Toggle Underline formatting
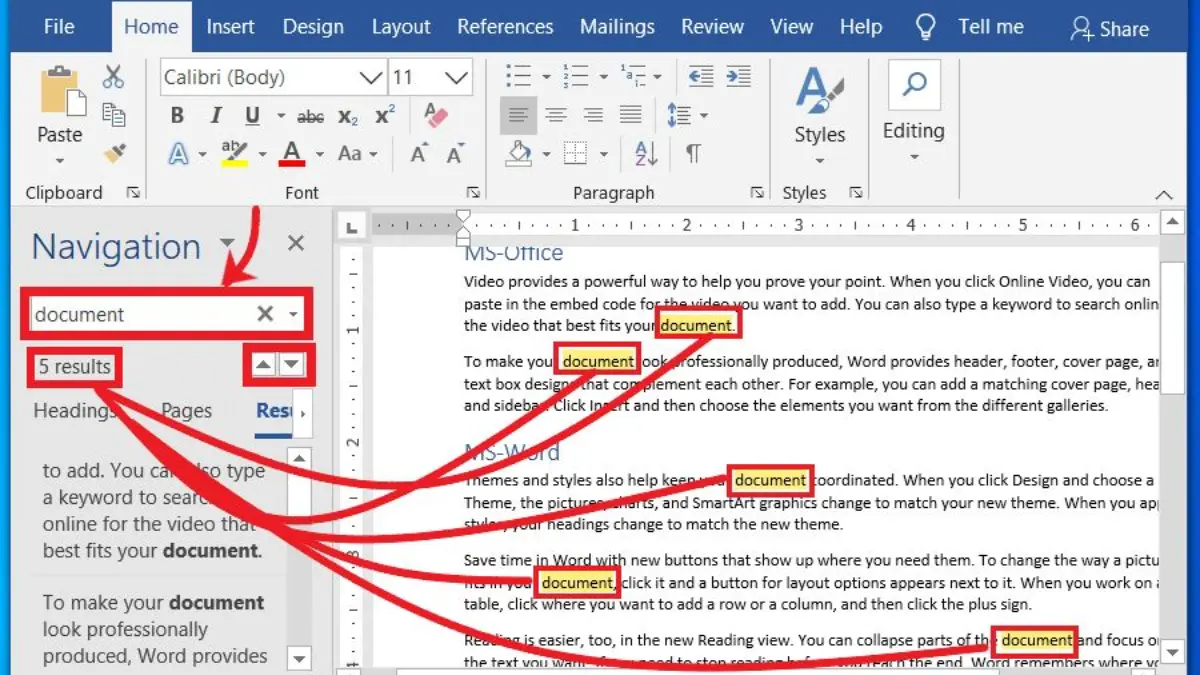 tap(252, 116)
